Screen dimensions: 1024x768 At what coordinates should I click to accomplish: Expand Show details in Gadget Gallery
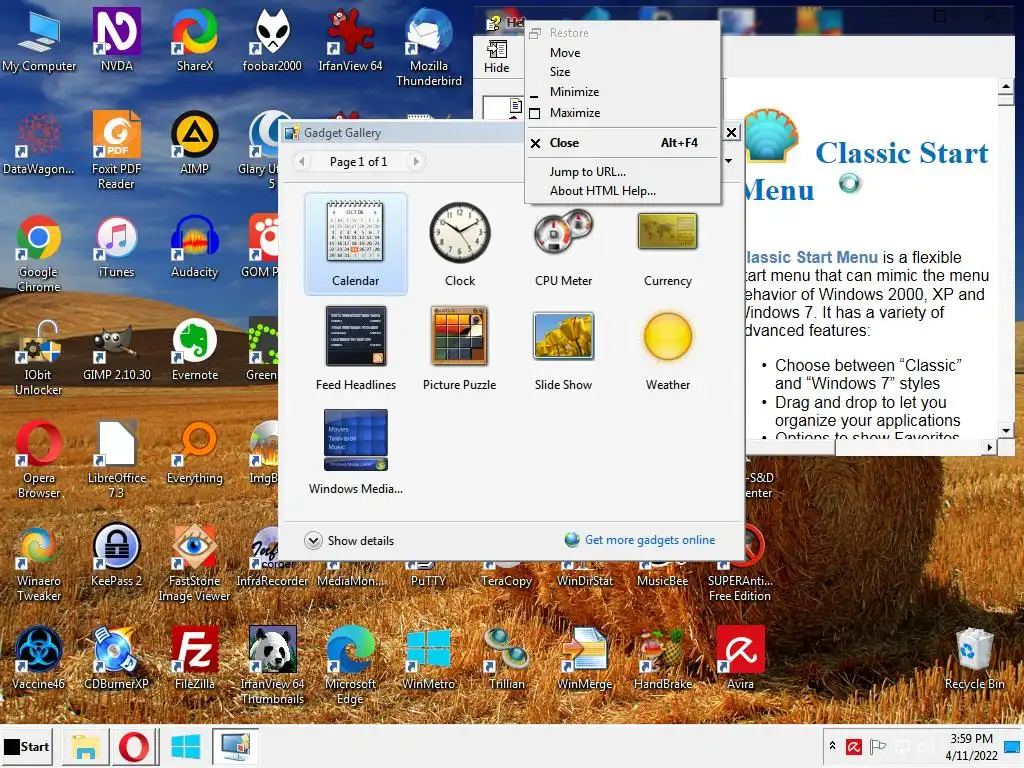pos(349,541)
